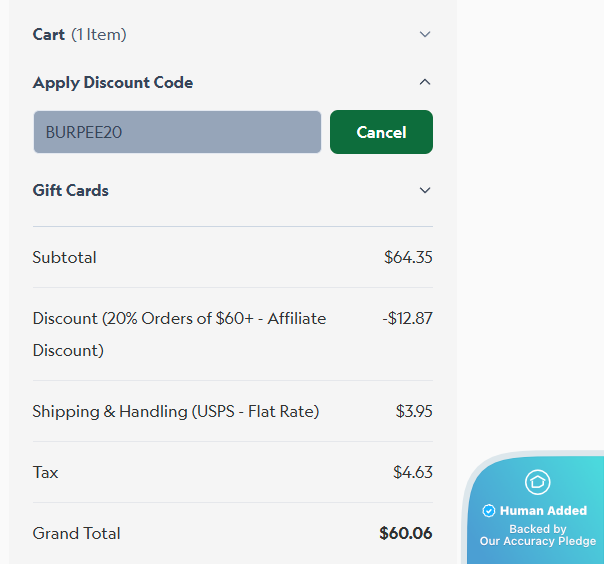Select the Shipping & Handling USPS label
The image size is (604, 564).
pyautogui.click(x=176, y=411)
